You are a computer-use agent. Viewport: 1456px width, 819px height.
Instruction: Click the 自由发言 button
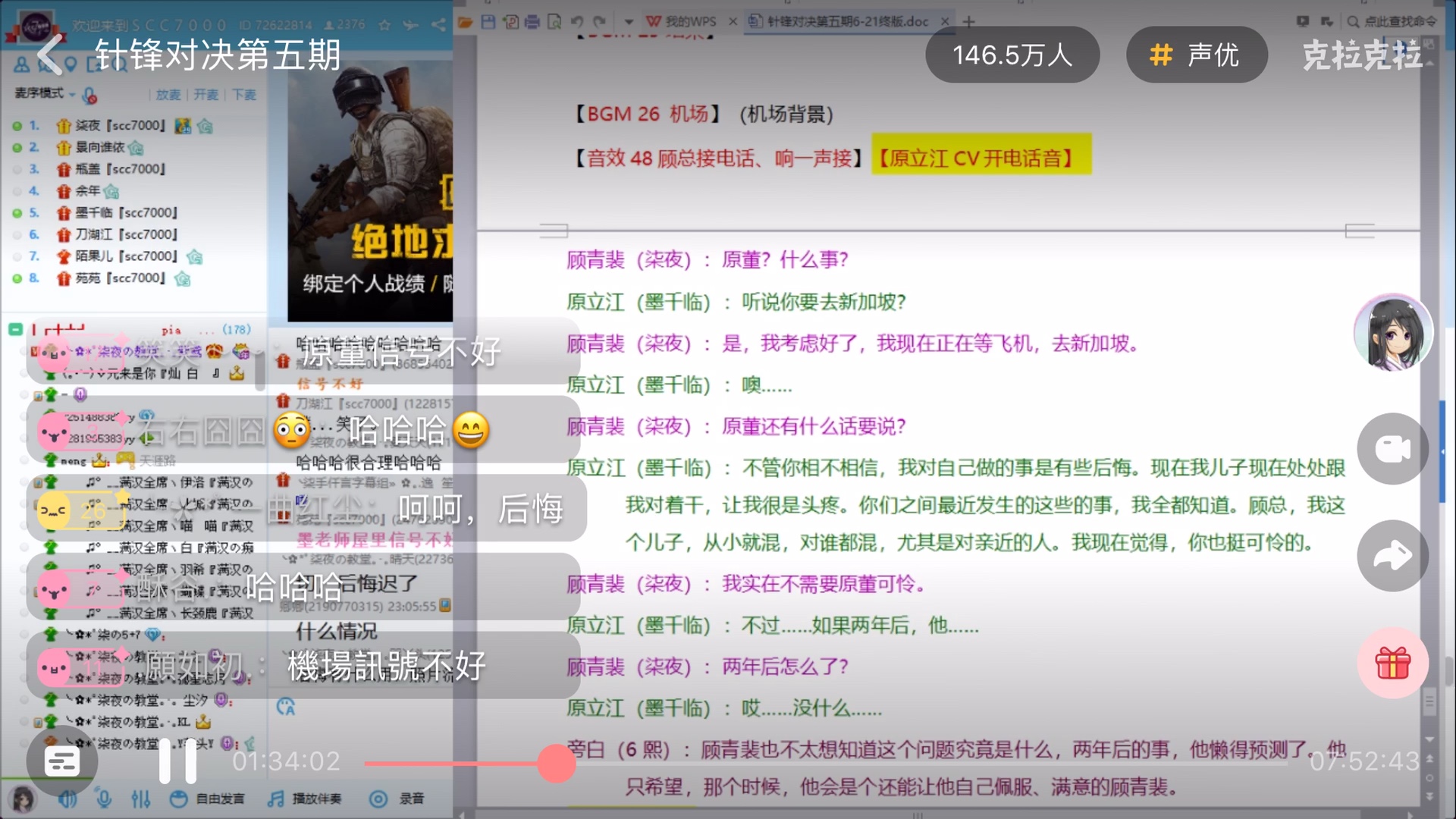coord(207,799)
